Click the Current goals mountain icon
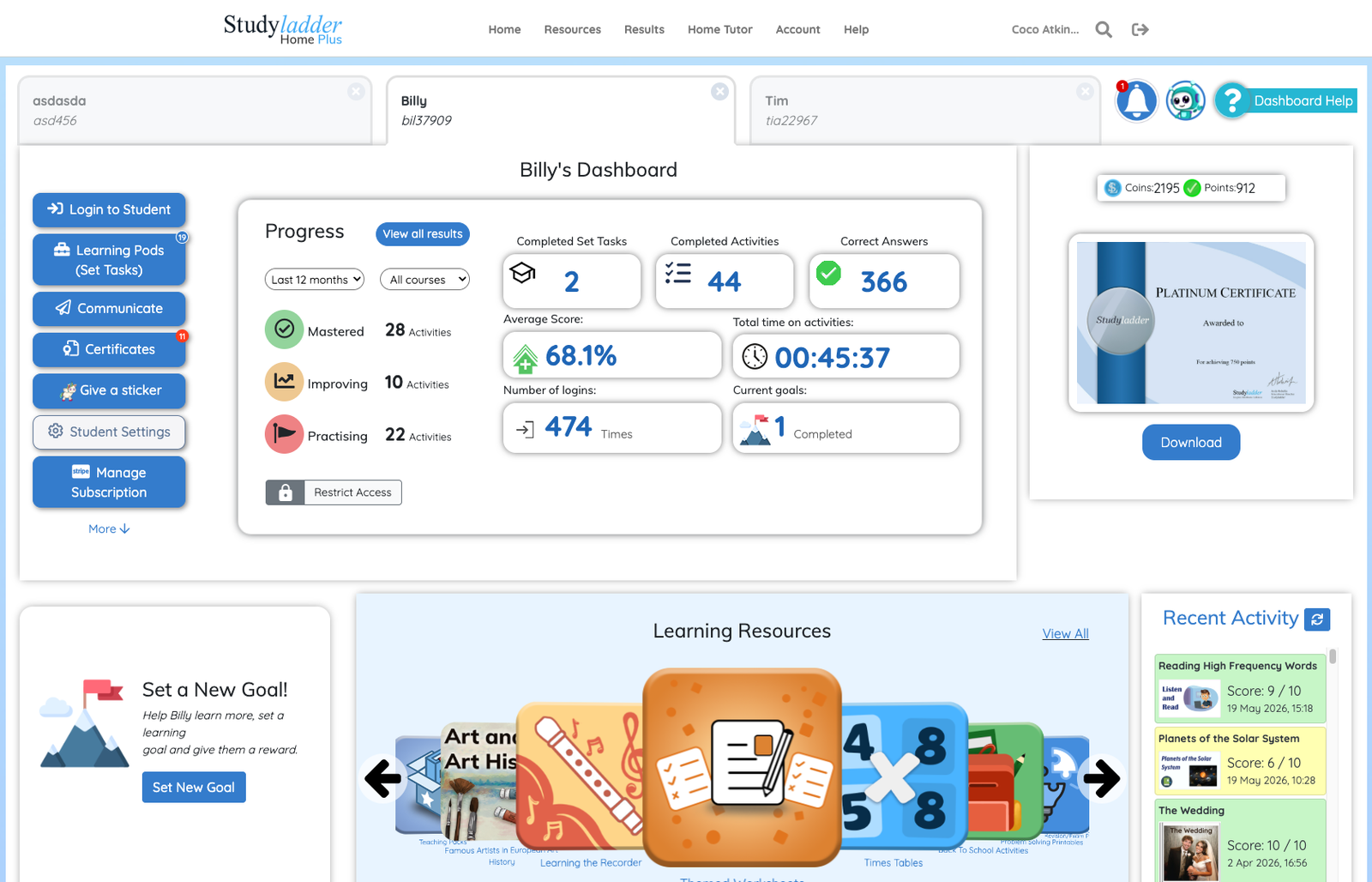1372x882 pixels. tap(755, 429)
